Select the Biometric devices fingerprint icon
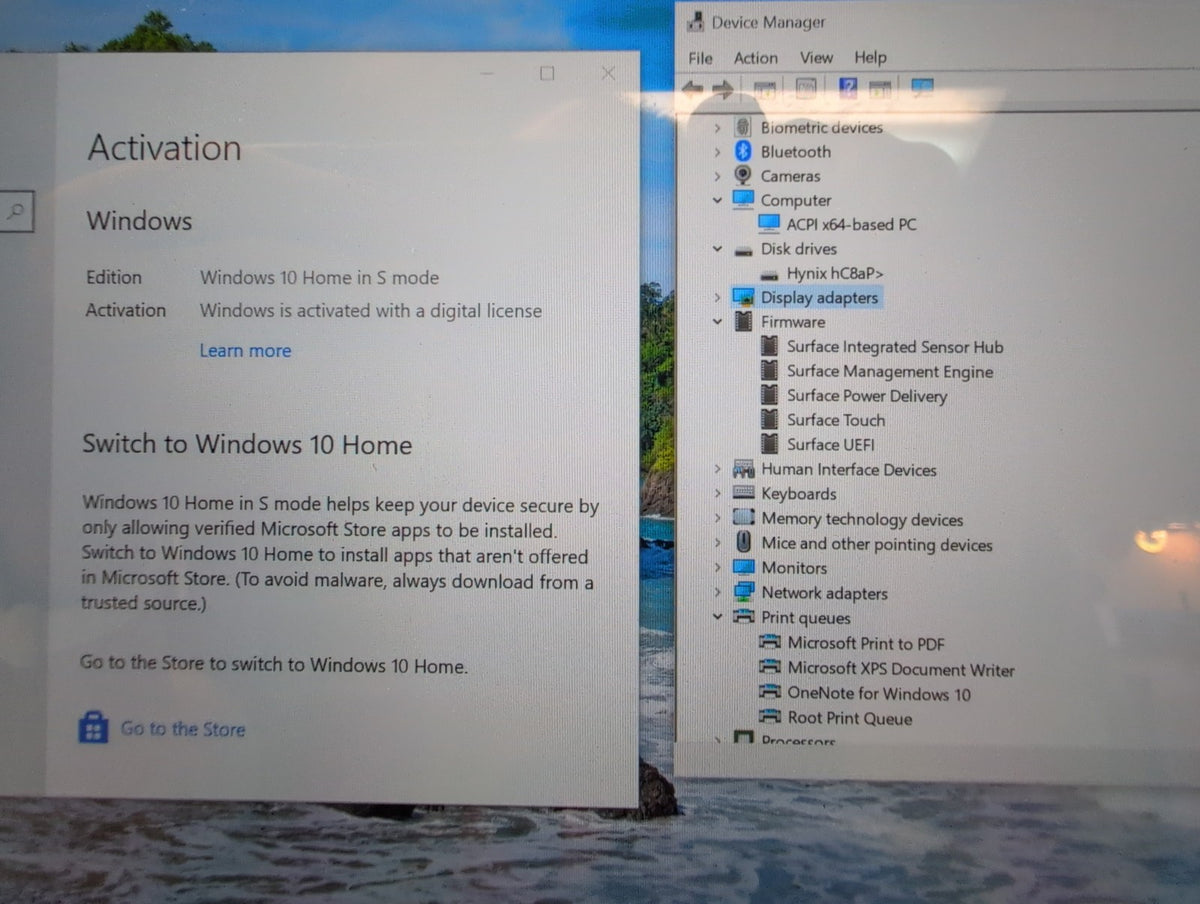Viewport: 1200px width, 904px height. (743, 127)
